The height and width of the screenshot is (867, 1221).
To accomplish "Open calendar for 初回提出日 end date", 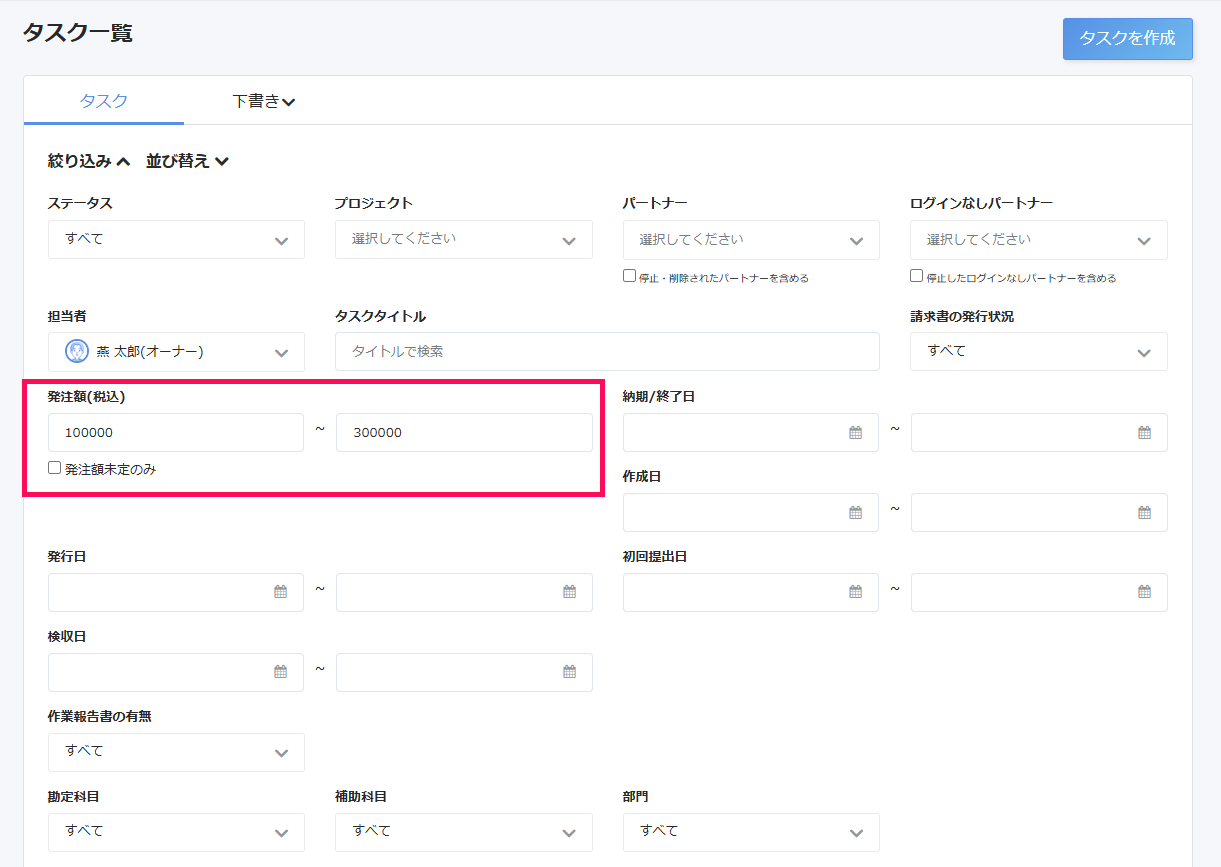I will click(1144, 592).
